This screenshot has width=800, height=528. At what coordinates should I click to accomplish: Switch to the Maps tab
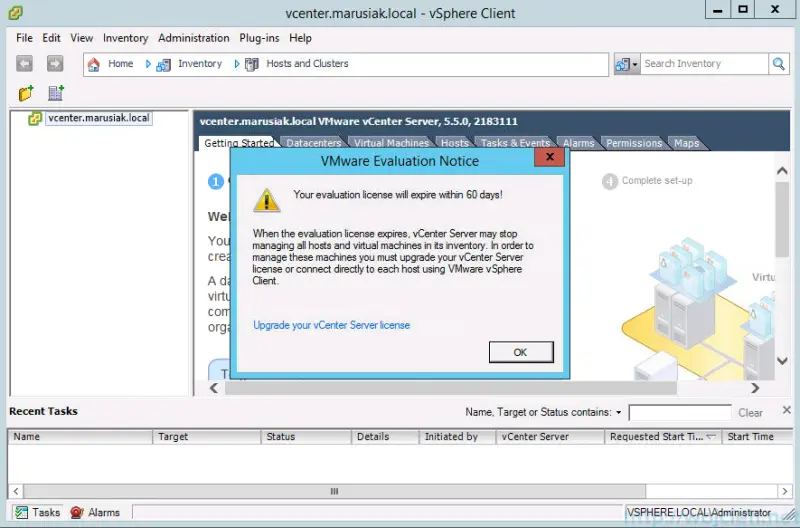[686, 143]
